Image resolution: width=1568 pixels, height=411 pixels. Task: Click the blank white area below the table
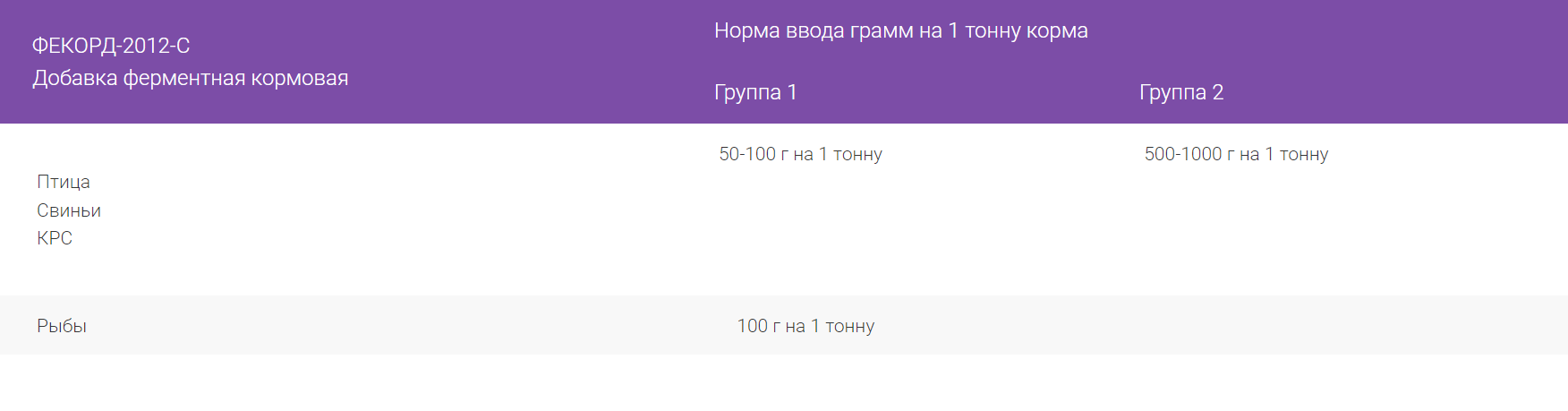pos(784,383)
